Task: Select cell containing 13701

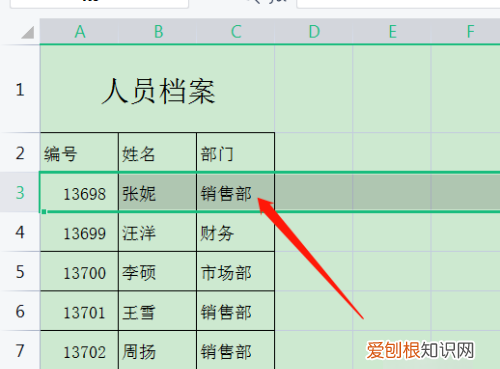Action: coord(79,311)
